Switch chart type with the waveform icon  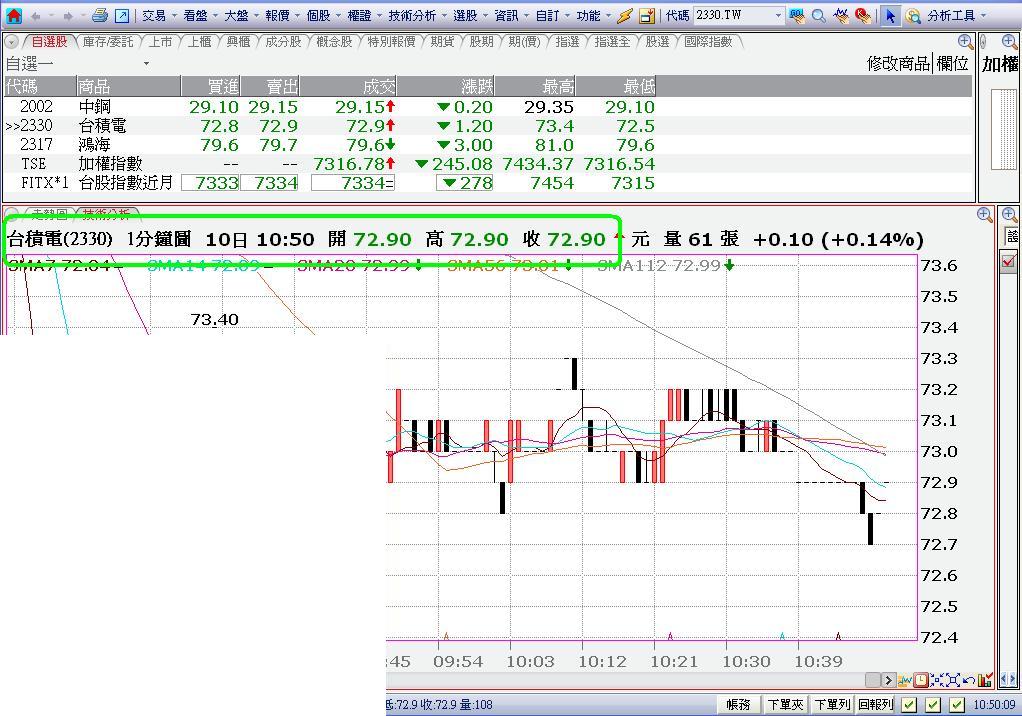pos(904,680)
